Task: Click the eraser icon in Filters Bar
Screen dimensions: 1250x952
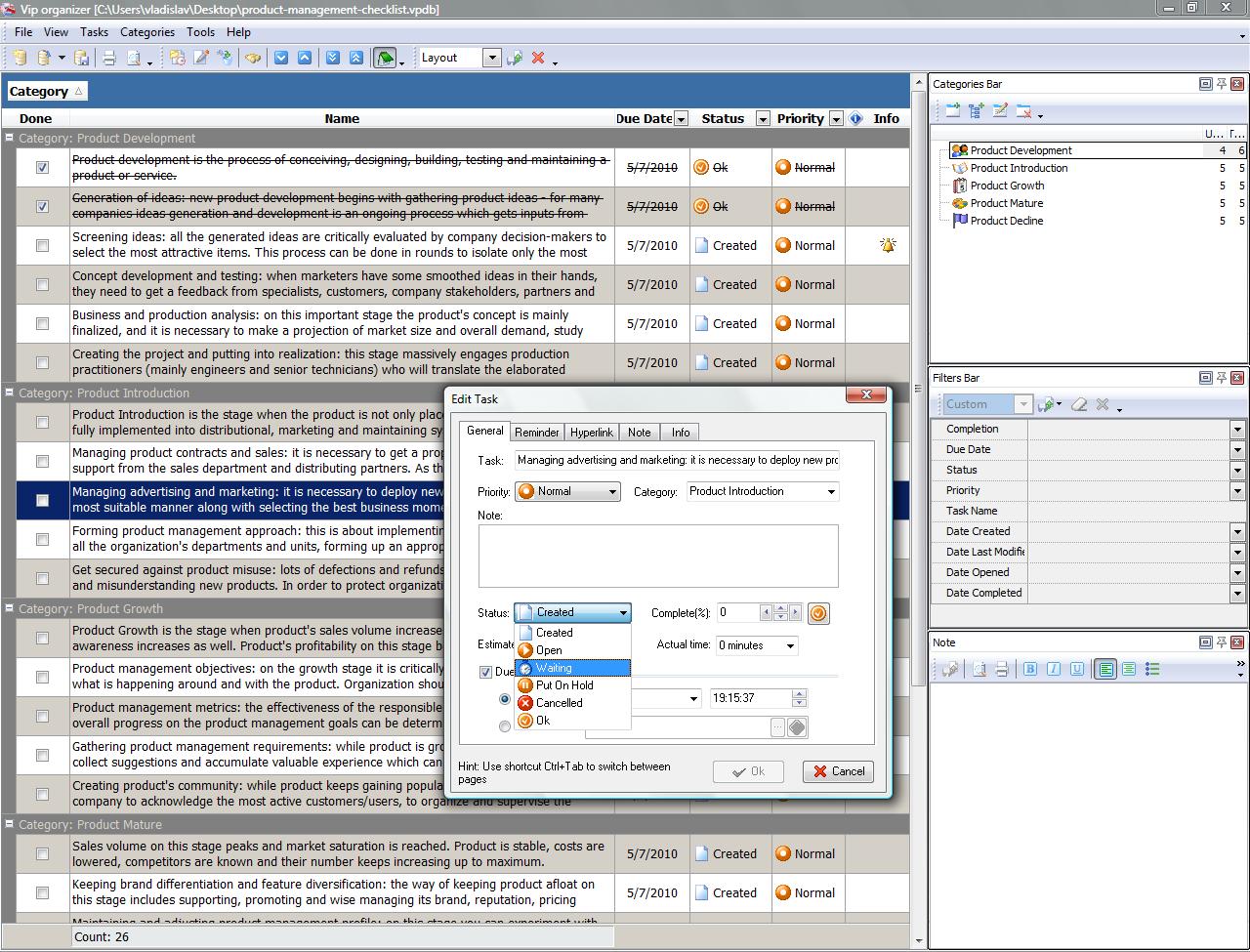Action: [x=1079, y=404]
